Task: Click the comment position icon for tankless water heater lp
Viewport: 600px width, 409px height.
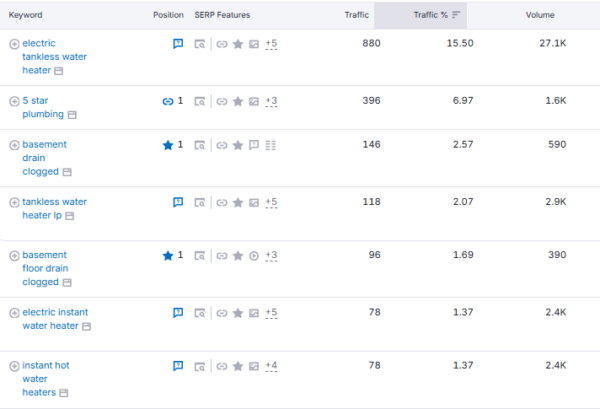Action: coord(178,202)
